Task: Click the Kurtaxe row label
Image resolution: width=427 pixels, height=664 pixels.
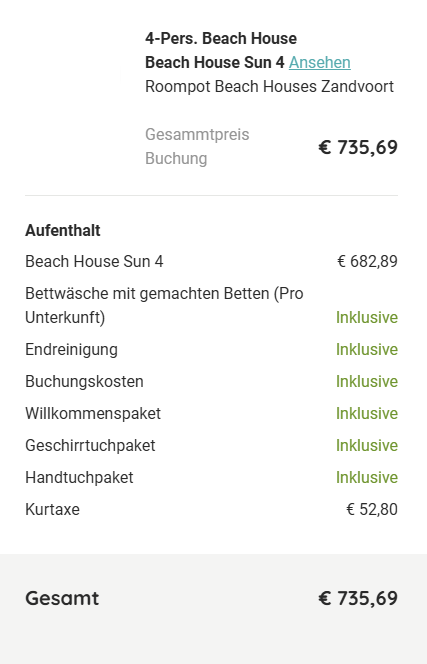Action: coord(53,509)
